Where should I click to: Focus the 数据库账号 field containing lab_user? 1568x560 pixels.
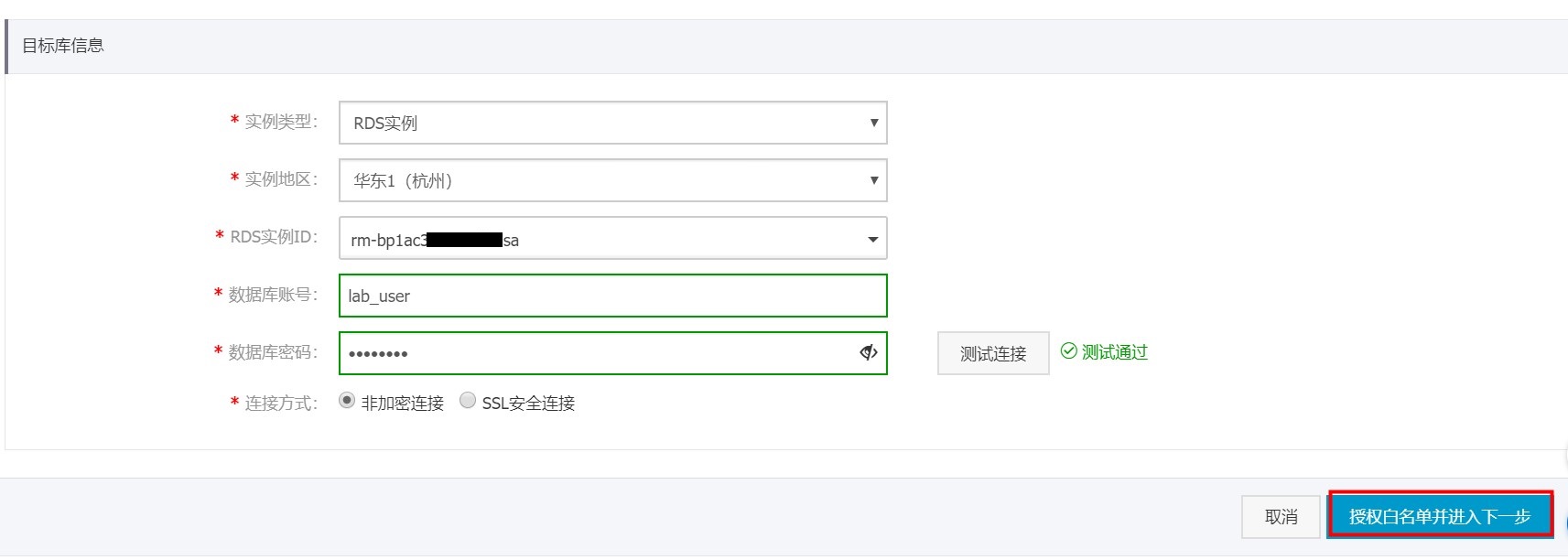pos(612,296)
